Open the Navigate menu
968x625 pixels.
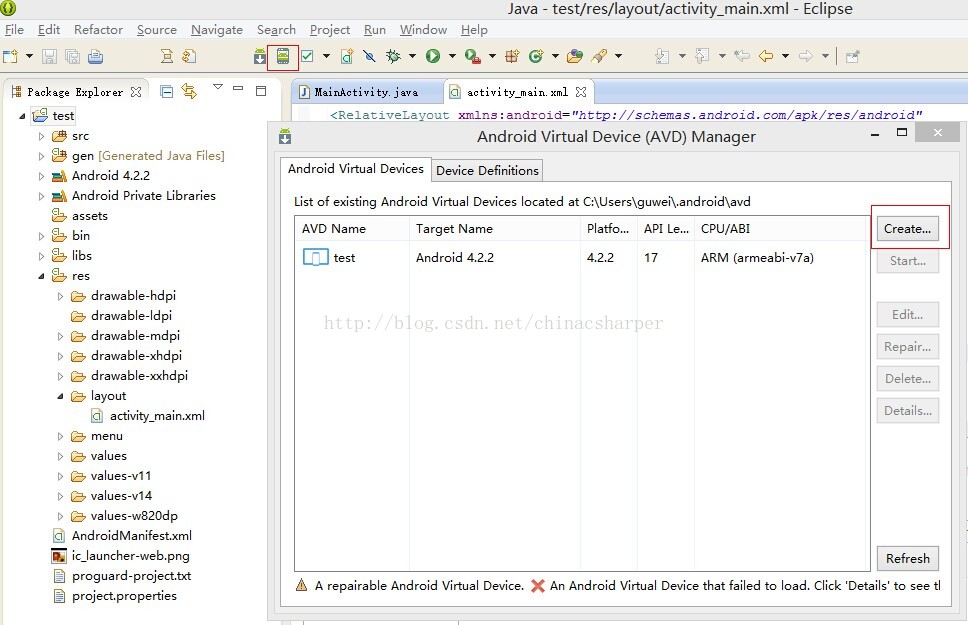point(217,30)
